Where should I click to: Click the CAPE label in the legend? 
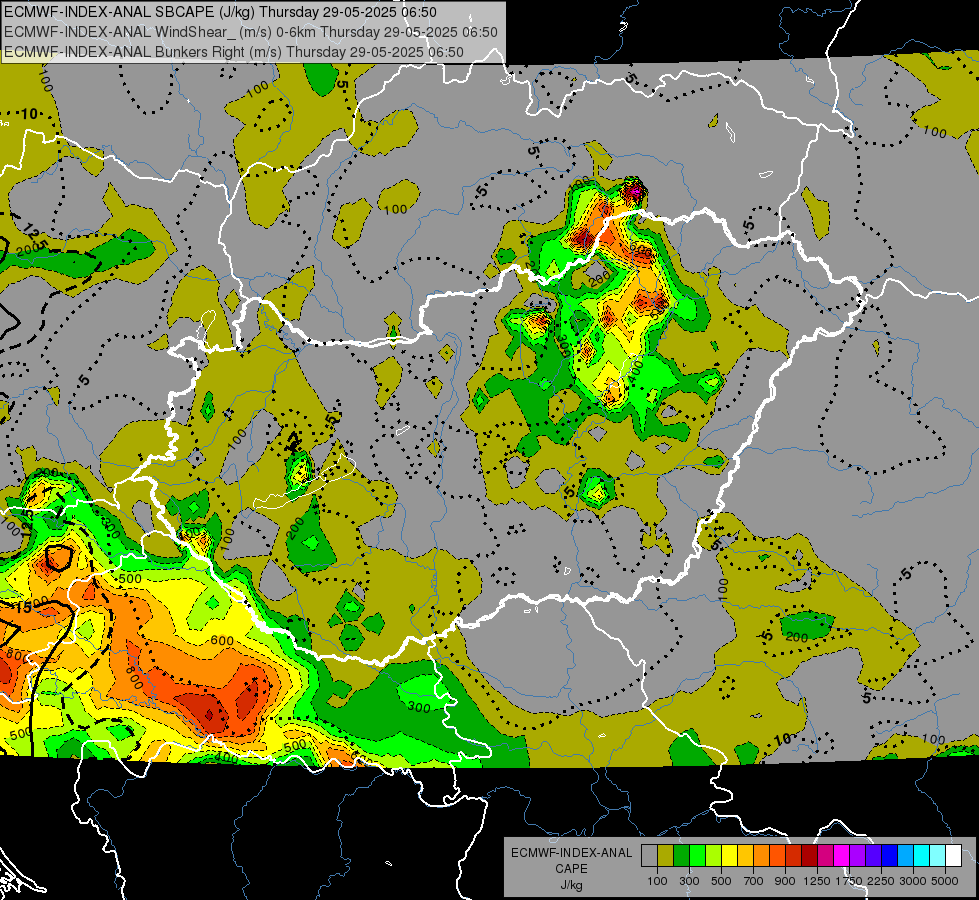(571, 869)
